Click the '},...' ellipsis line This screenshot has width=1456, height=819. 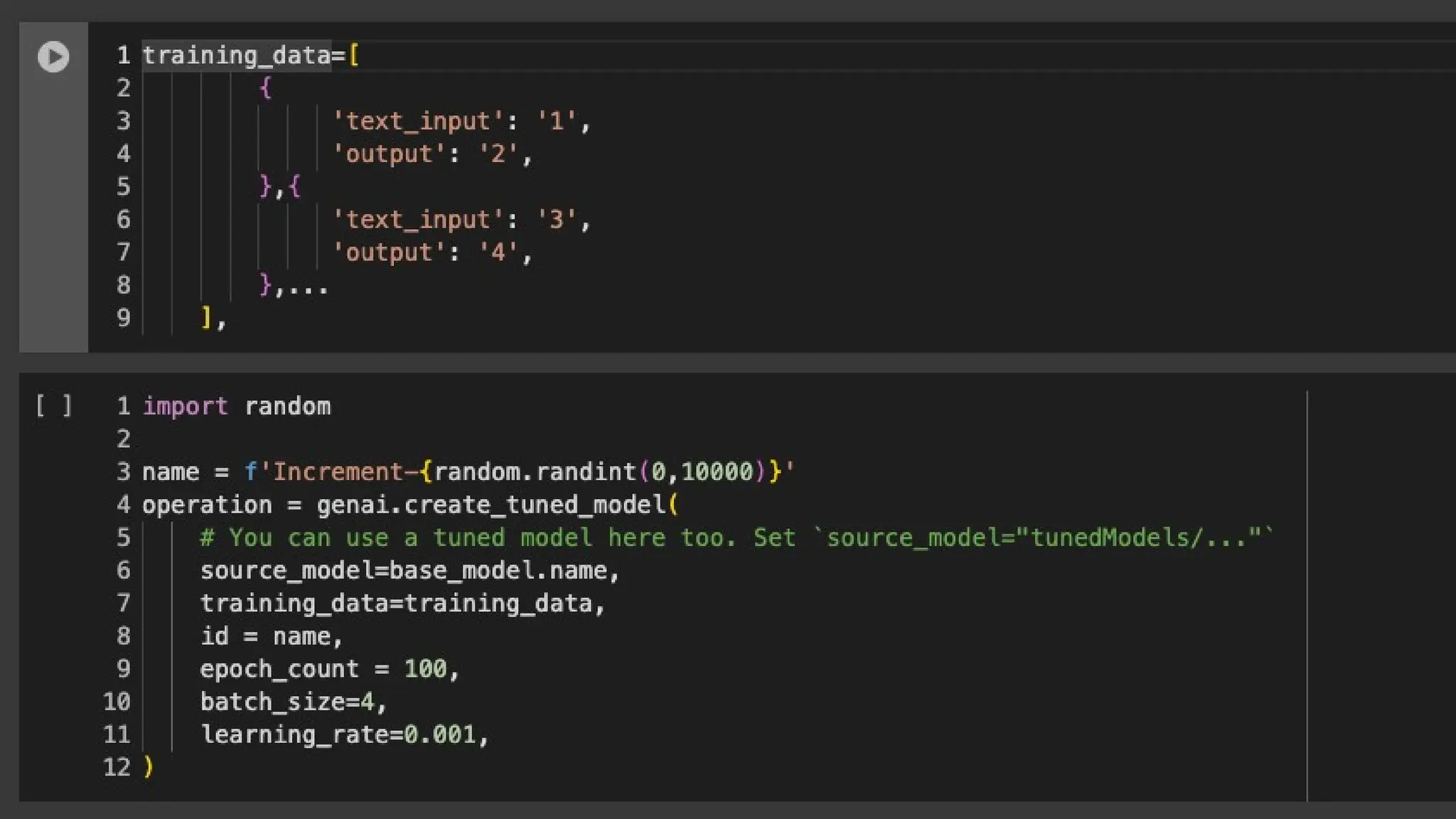(293, 286)
